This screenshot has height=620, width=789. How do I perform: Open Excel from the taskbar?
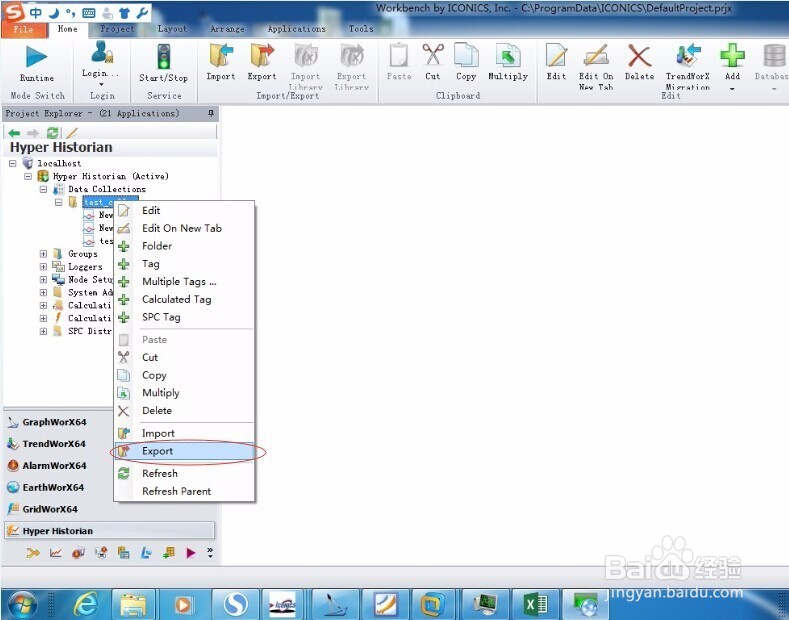tap(535, 603)
